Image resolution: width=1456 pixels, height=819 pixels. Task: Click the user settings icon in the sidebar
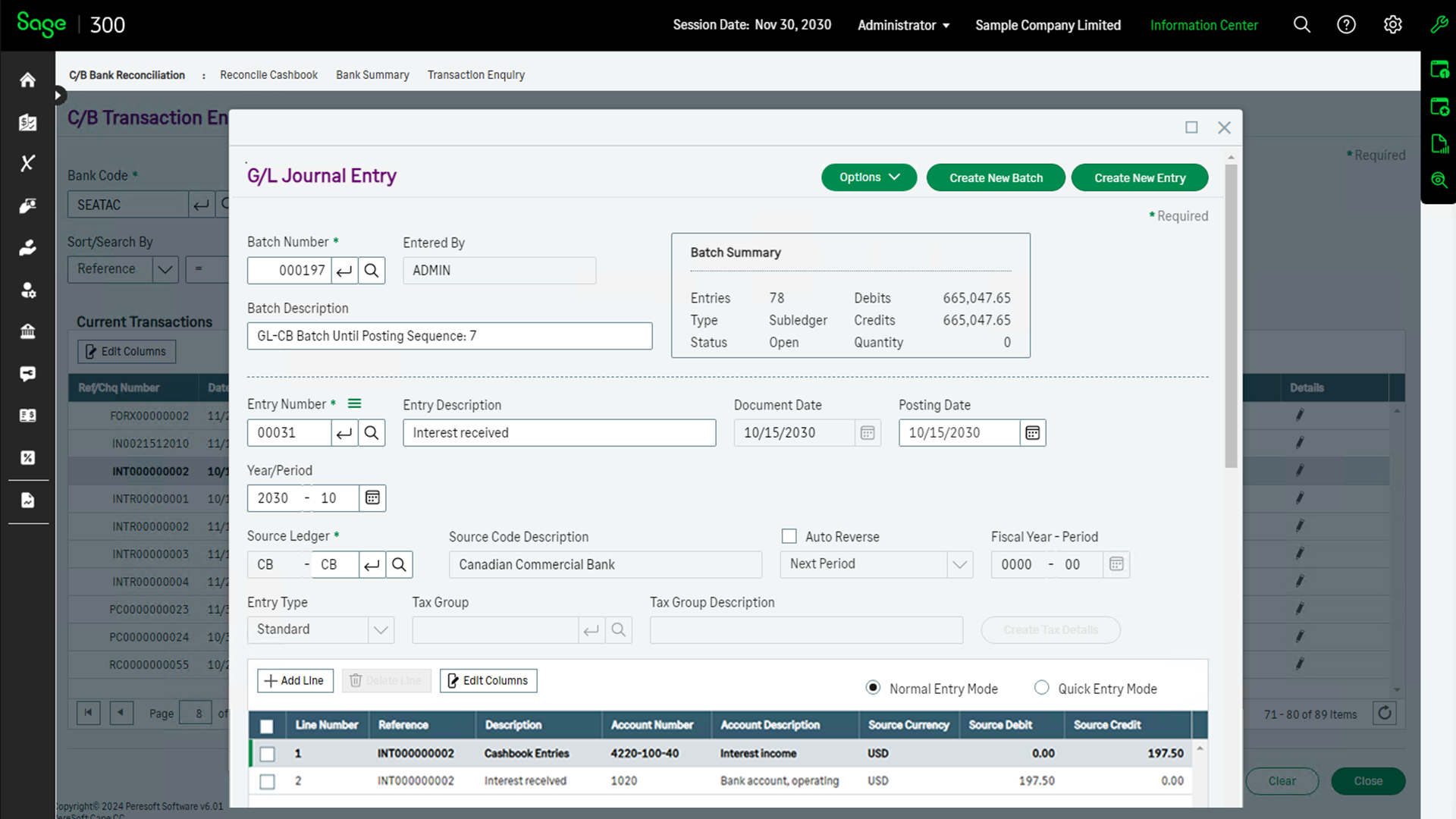tap(28, 290)
